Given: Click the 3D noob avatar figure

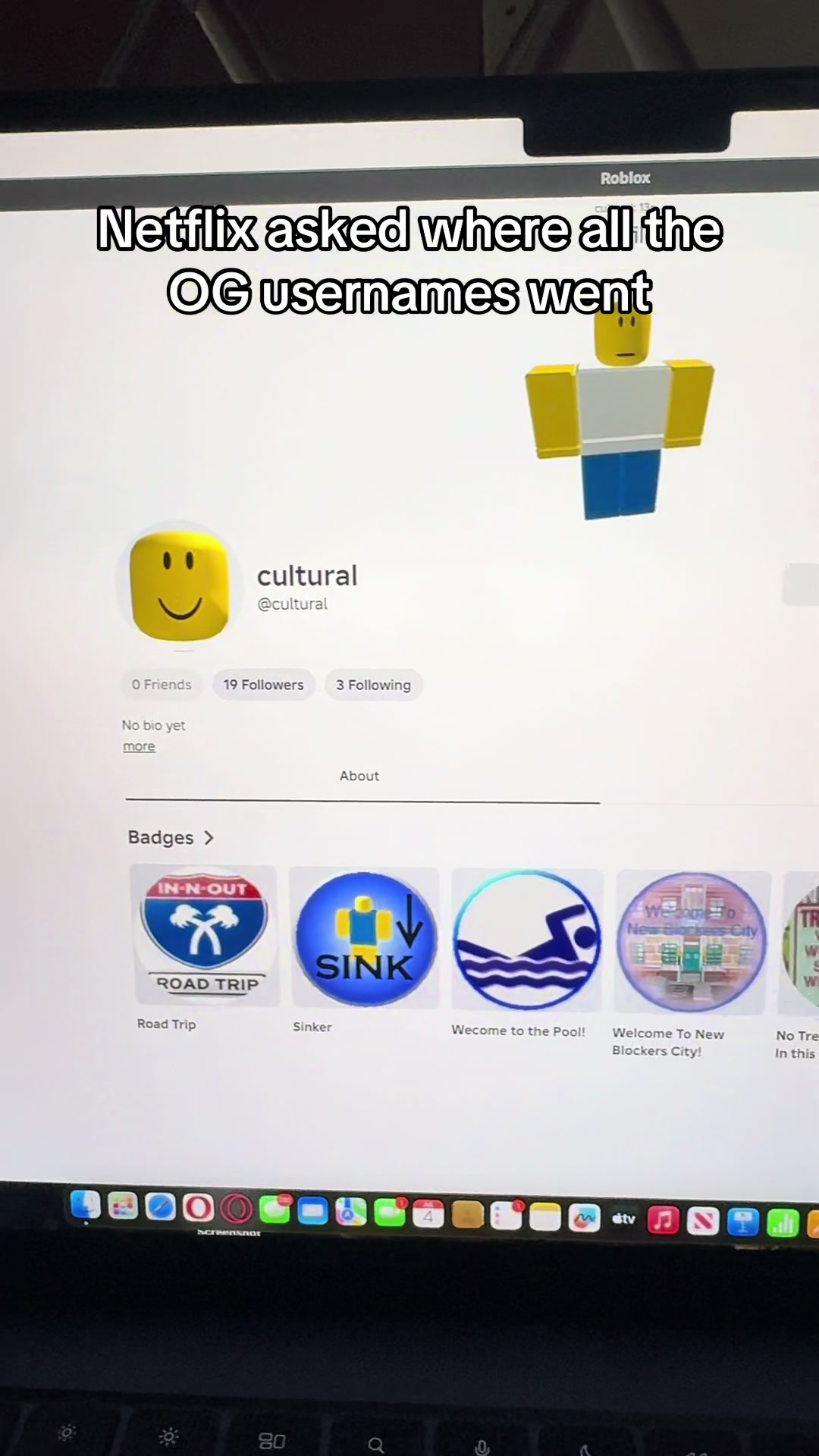Looking at the screenshot, I should [620, 413].
